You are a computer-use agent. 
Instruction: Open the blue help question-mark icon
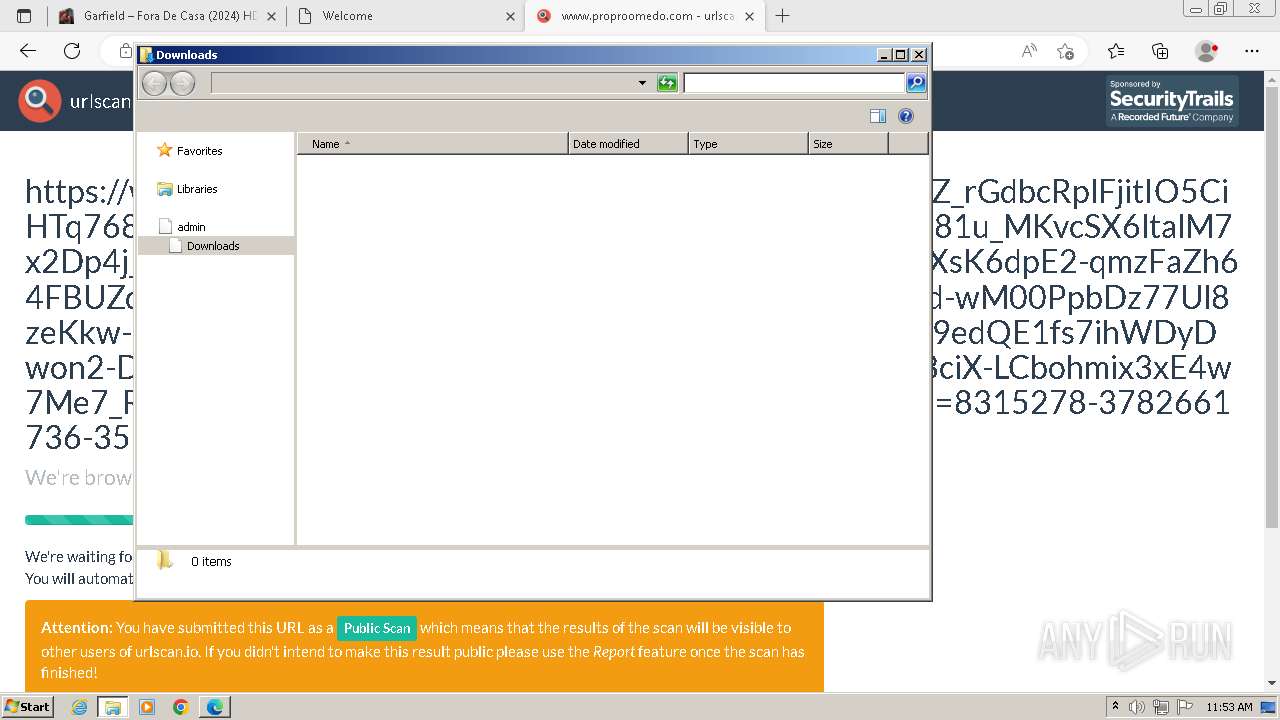coord(906,116)
